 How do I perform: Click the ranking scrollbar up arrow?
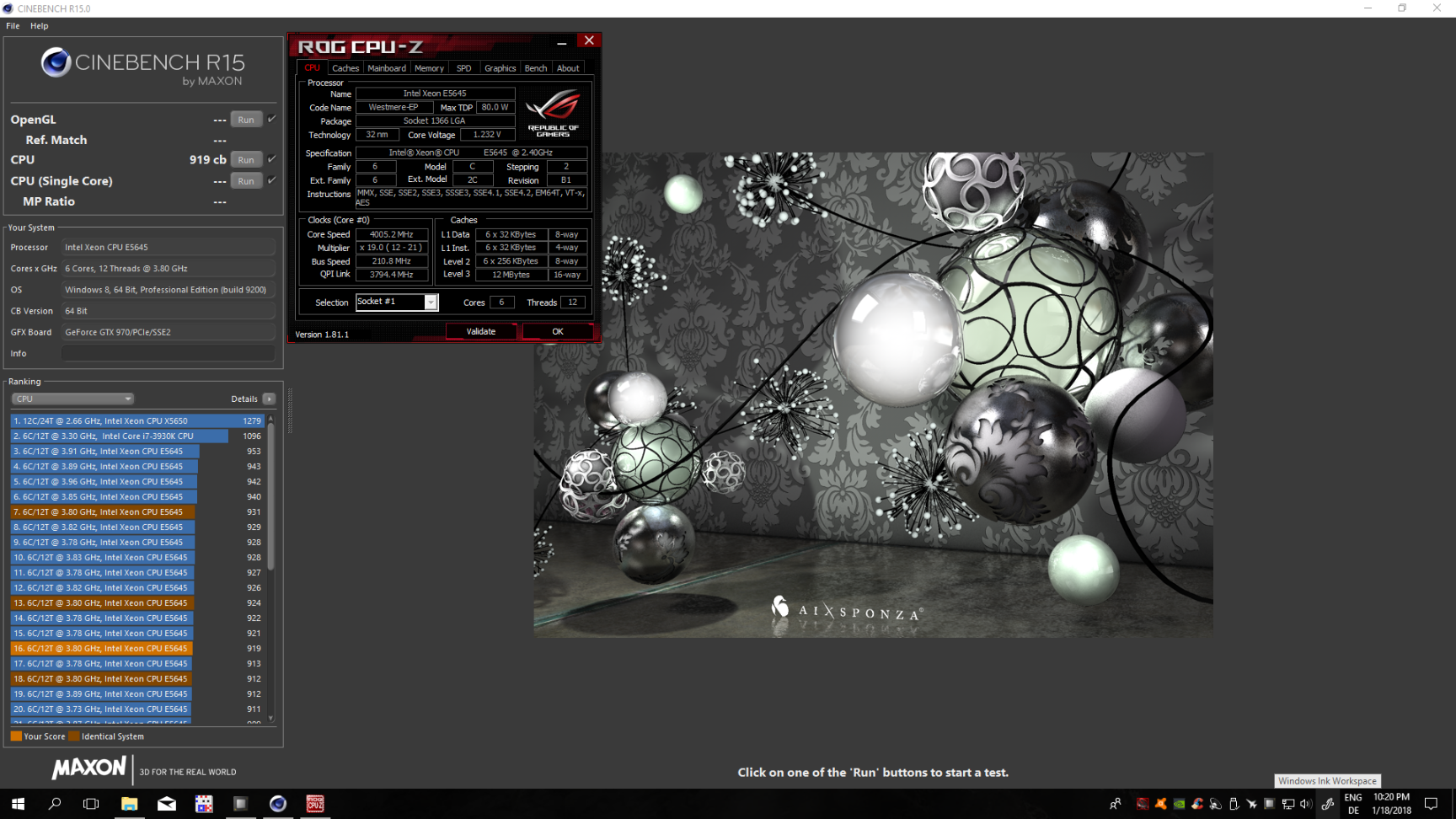coord(270,418)
